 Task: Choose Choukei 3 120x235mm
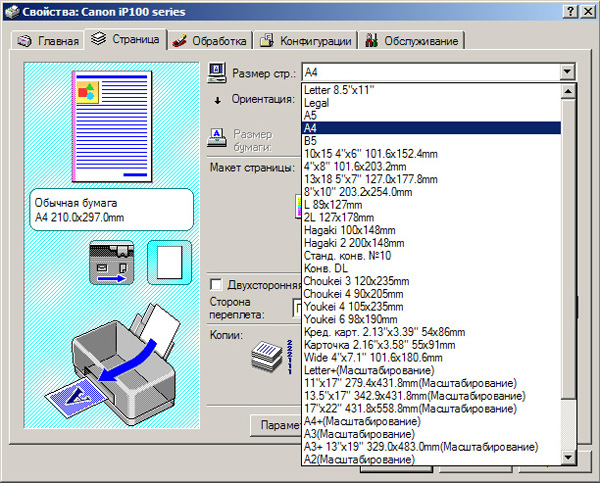tap(431, 281)
